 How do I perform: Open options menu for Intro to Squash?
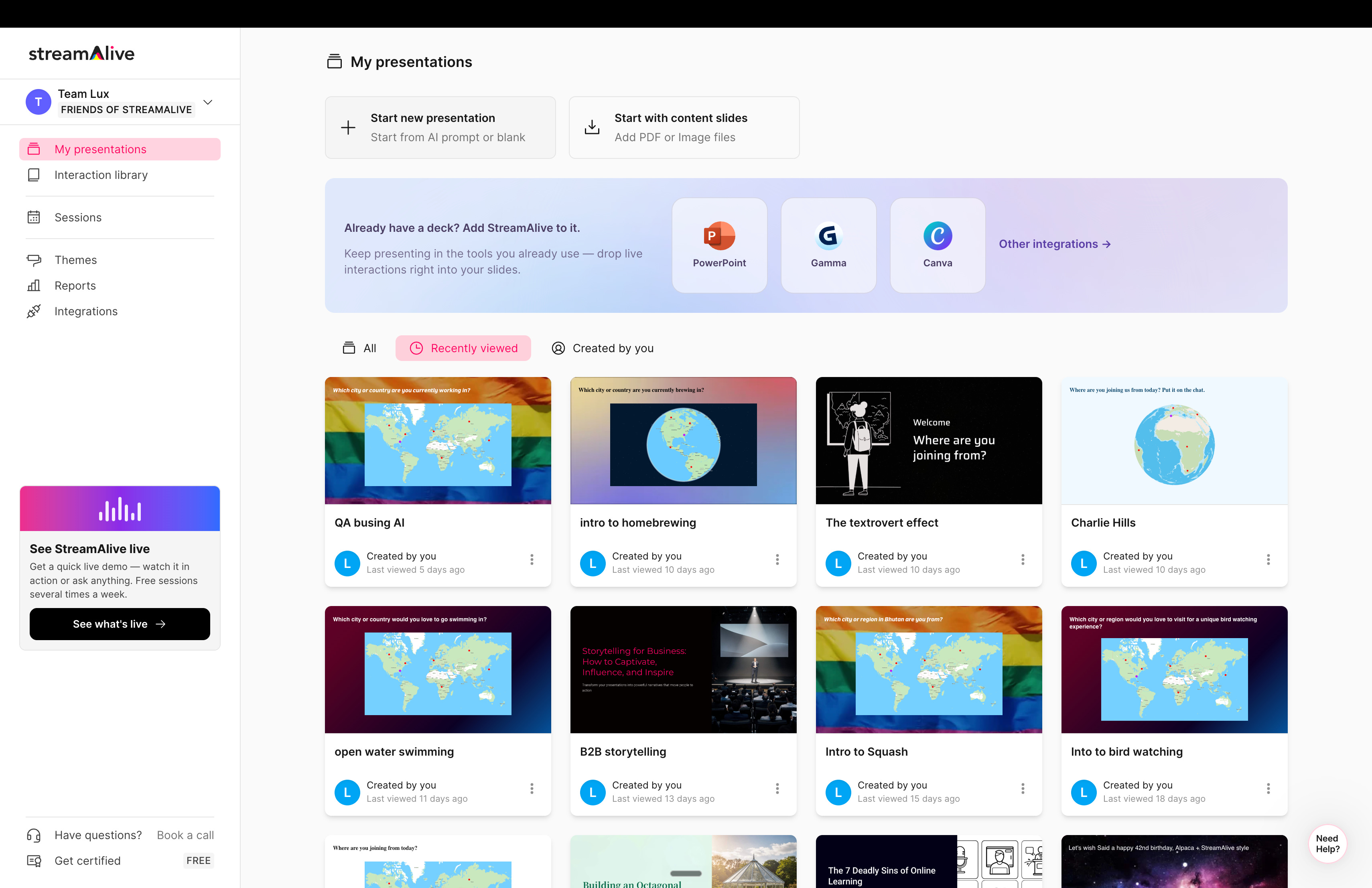tap(1023, 788)
